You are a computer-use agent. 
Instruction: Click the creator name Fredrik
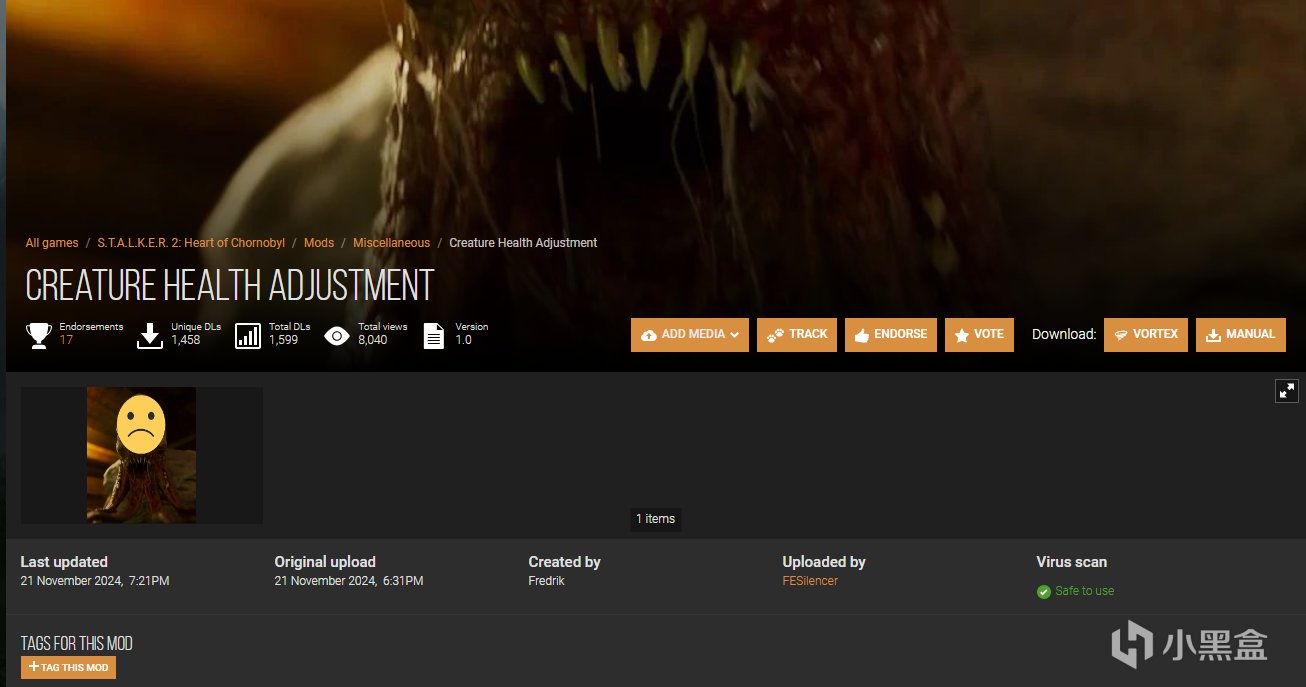point(547,581)
